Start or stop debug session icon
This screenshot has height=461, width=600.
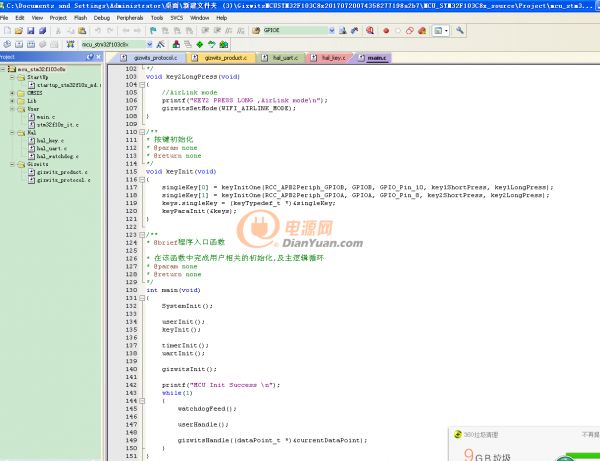pyautogui.click(x=370, y=31)
